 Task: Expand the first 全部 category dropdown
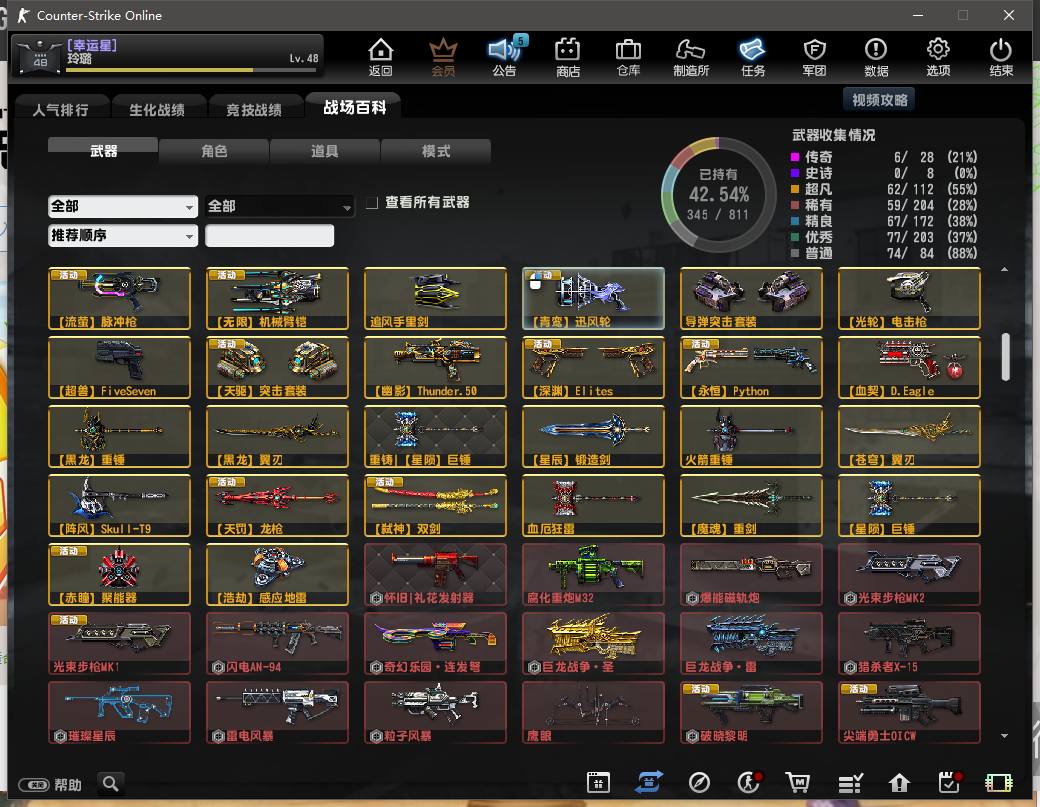coord(123,206)
